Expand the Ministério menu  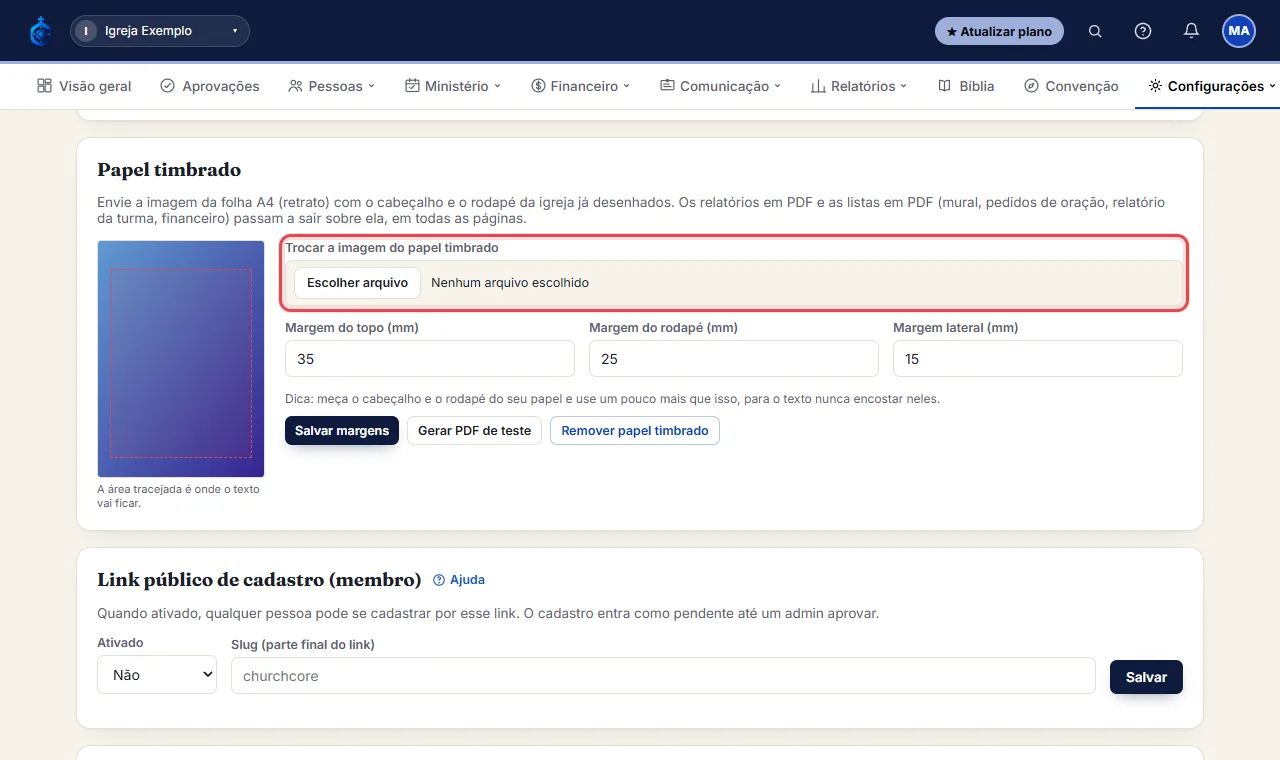(453, 86)
